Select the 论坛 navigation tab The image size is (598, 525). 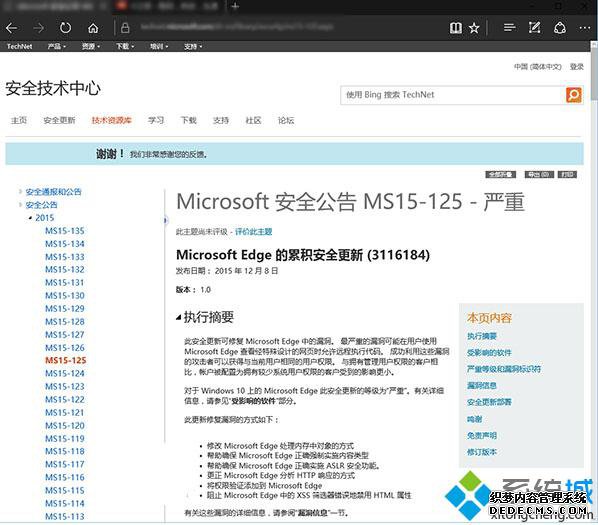(286, 120)
